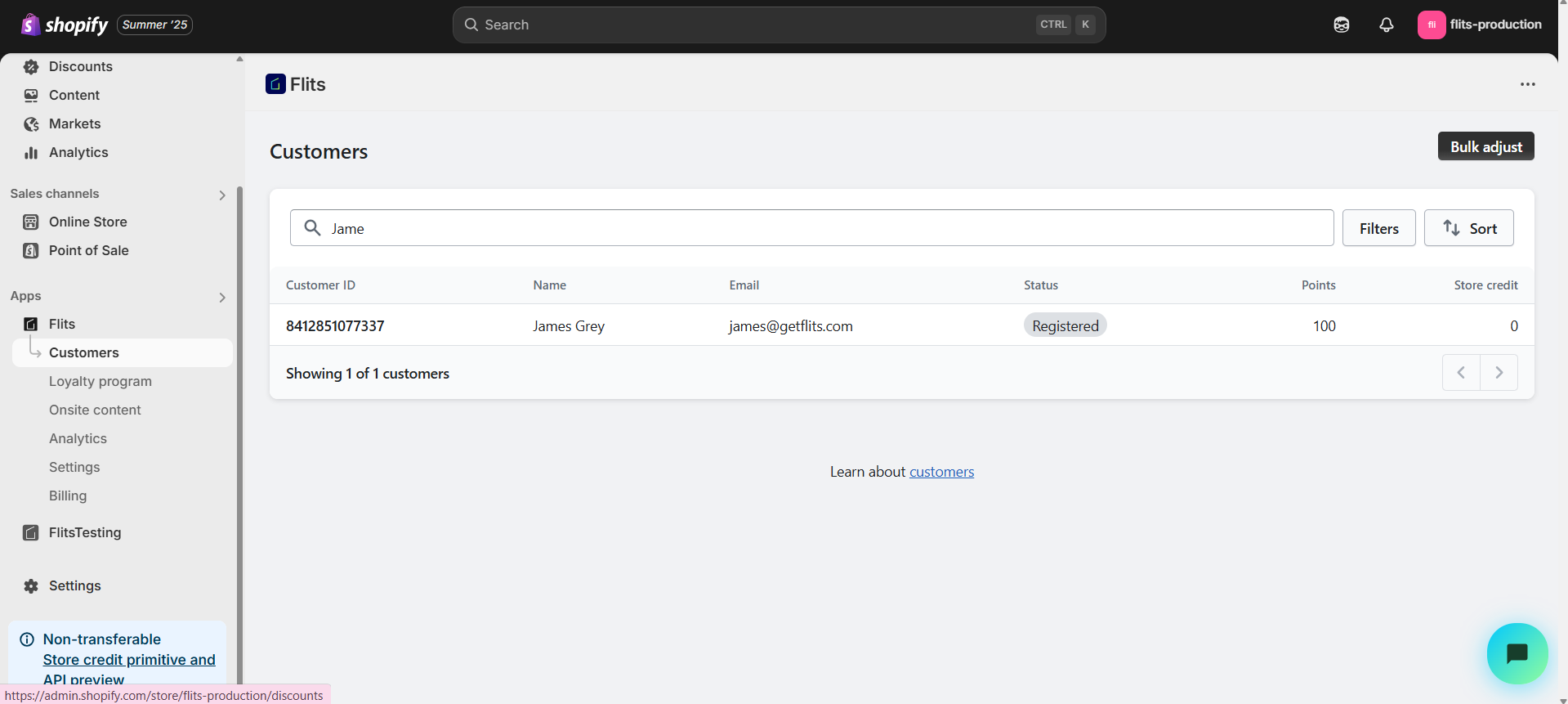Click the Settings gear icon

pos(31,585)
